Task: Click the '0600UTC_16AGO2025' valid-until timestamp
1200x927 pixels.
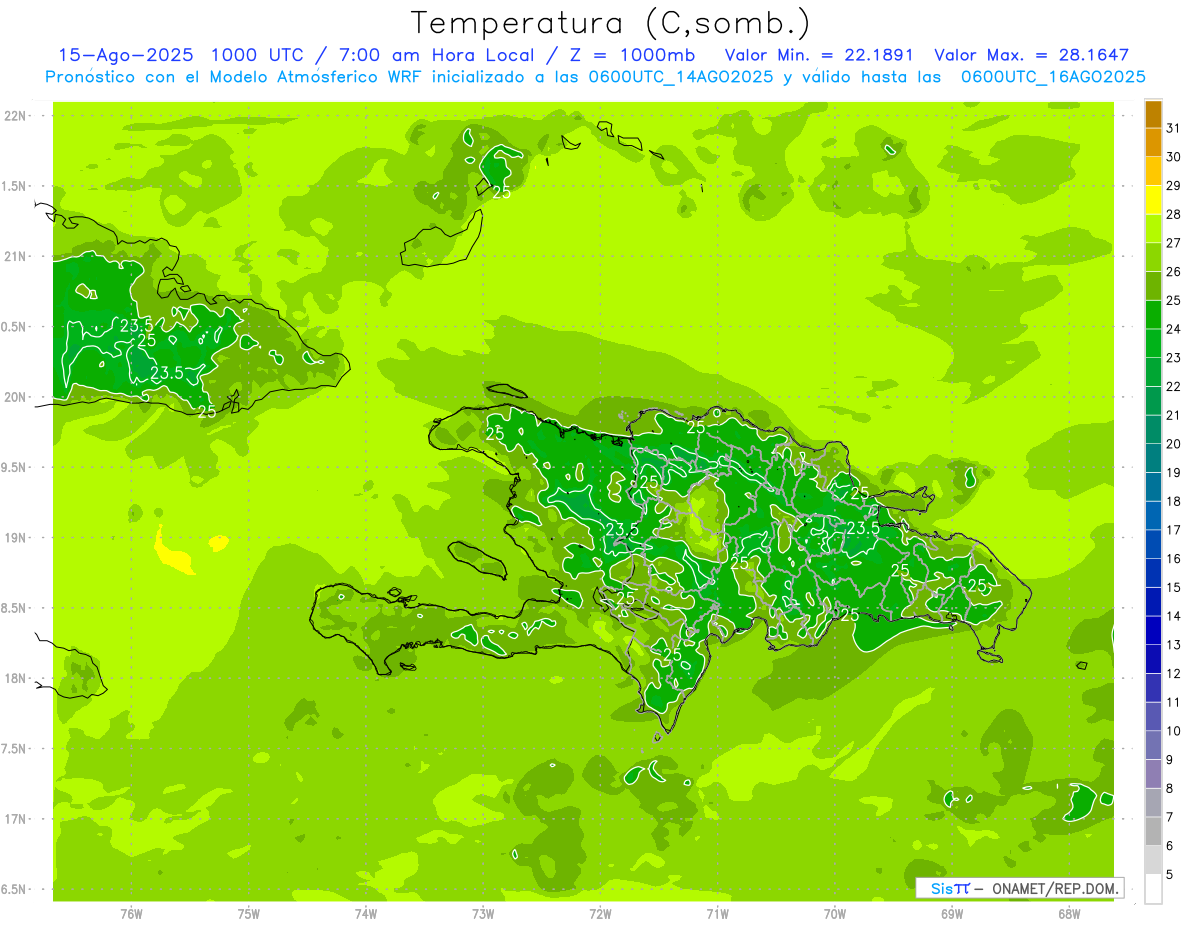Action: [x=1053, y=77]
